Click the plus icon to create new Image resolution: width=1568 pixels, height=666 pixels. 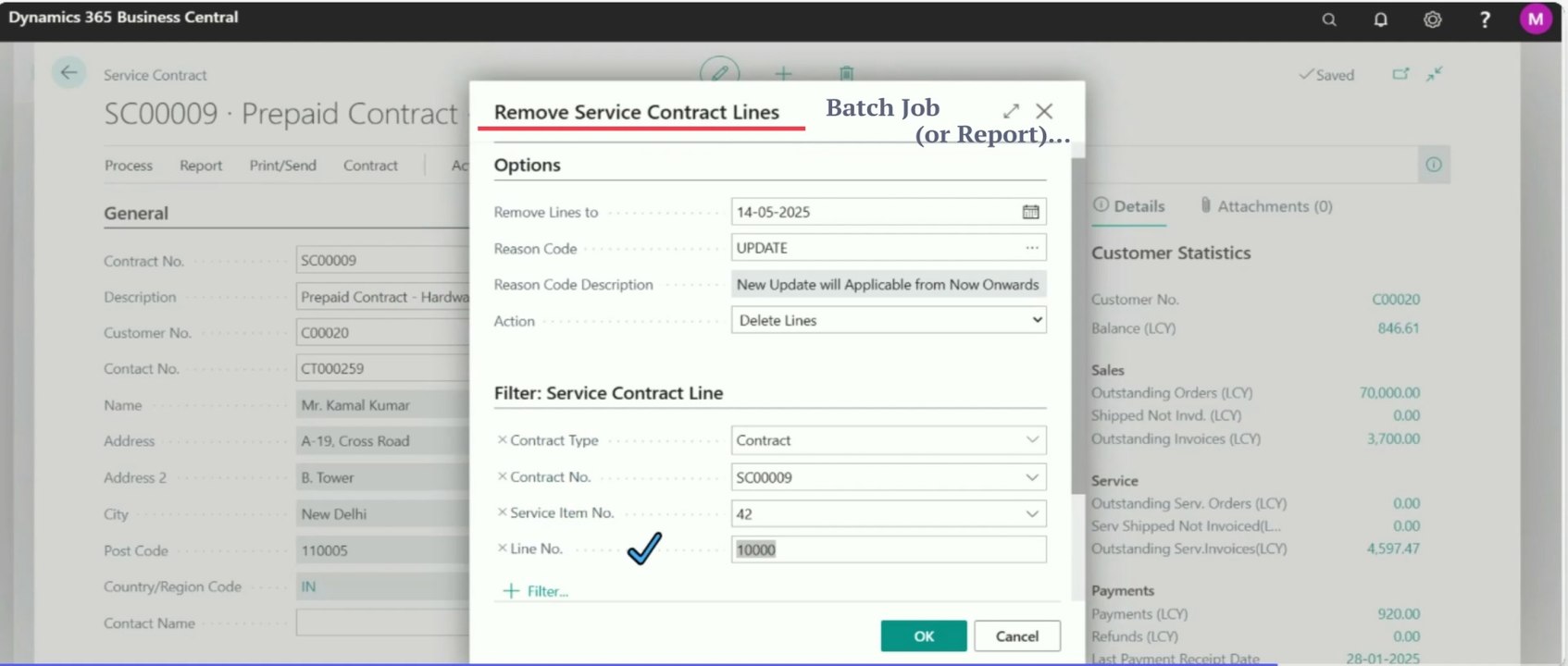click(783, 73)
